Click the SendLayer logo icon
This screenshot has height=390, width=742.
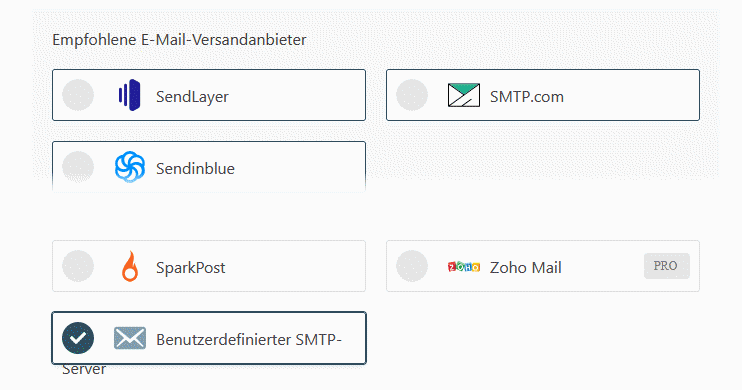130,95
